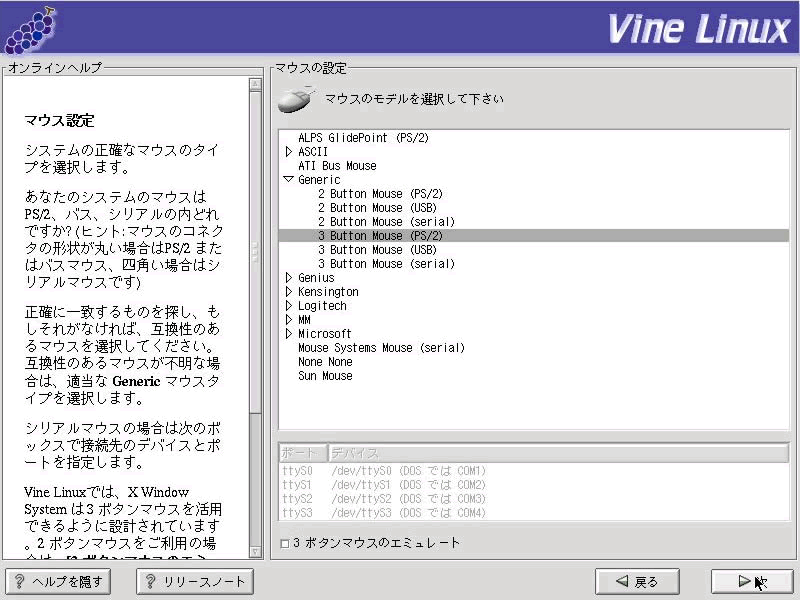Expand the Genius mouse group

pyautogui.click(x=289, y=278)
